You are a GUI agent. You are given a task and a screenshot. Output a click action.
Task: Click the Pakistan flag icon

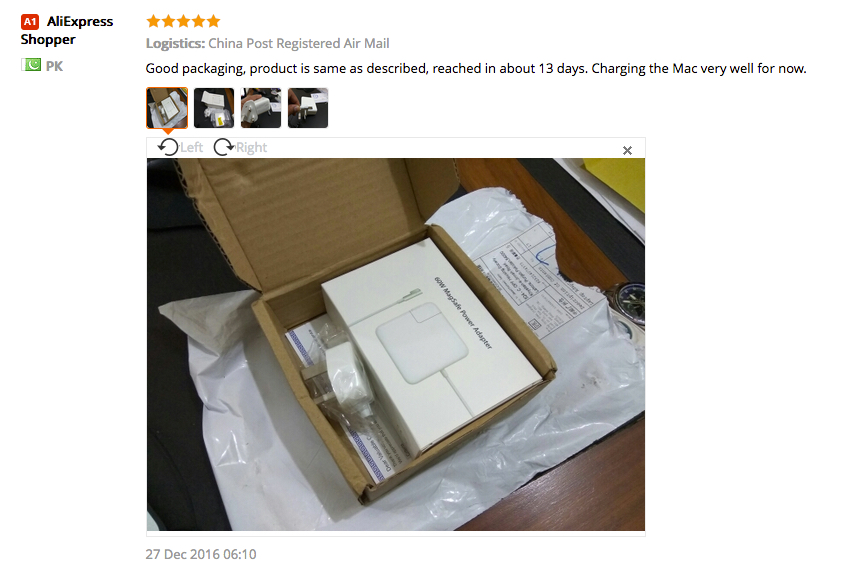[x=31, y=65]
